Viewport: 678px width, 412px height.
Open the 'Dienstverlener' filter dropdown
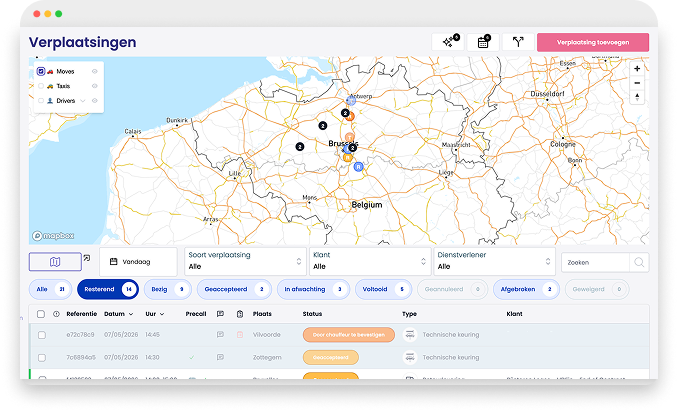click(x=494, y=261)
